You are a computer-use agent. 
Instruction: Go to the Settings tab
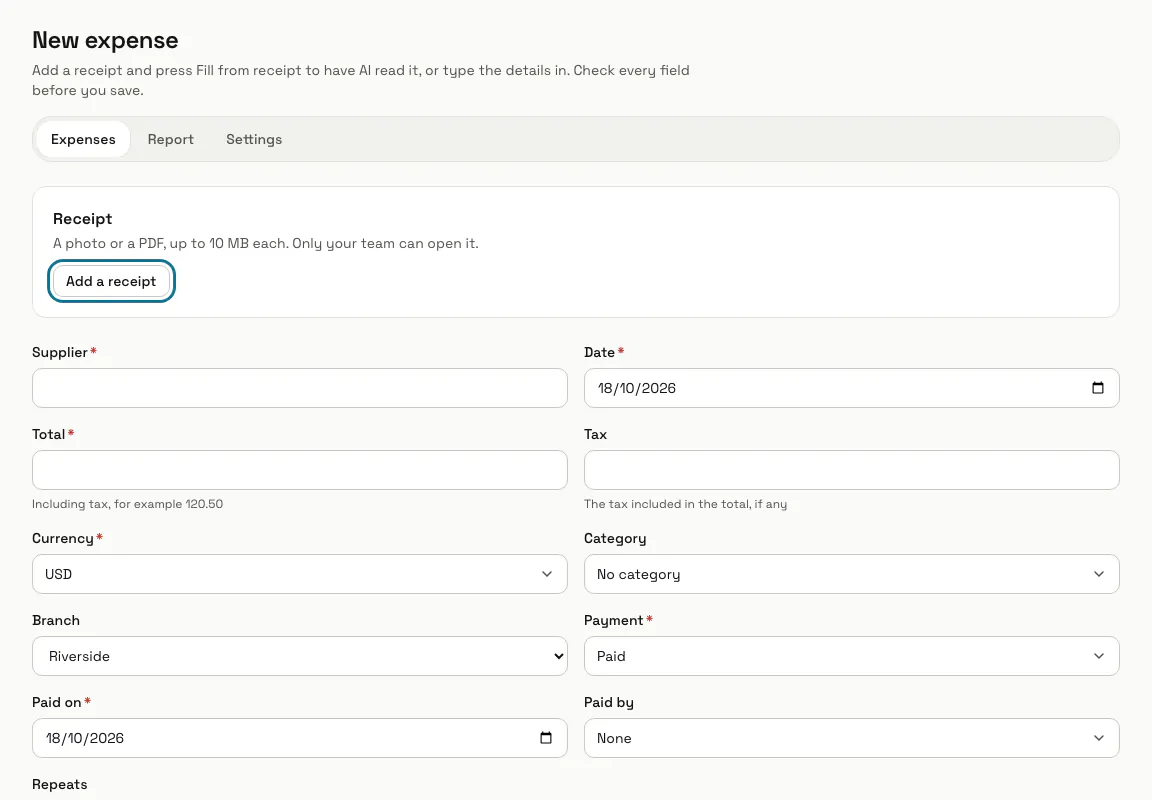[x=254, y=139]
